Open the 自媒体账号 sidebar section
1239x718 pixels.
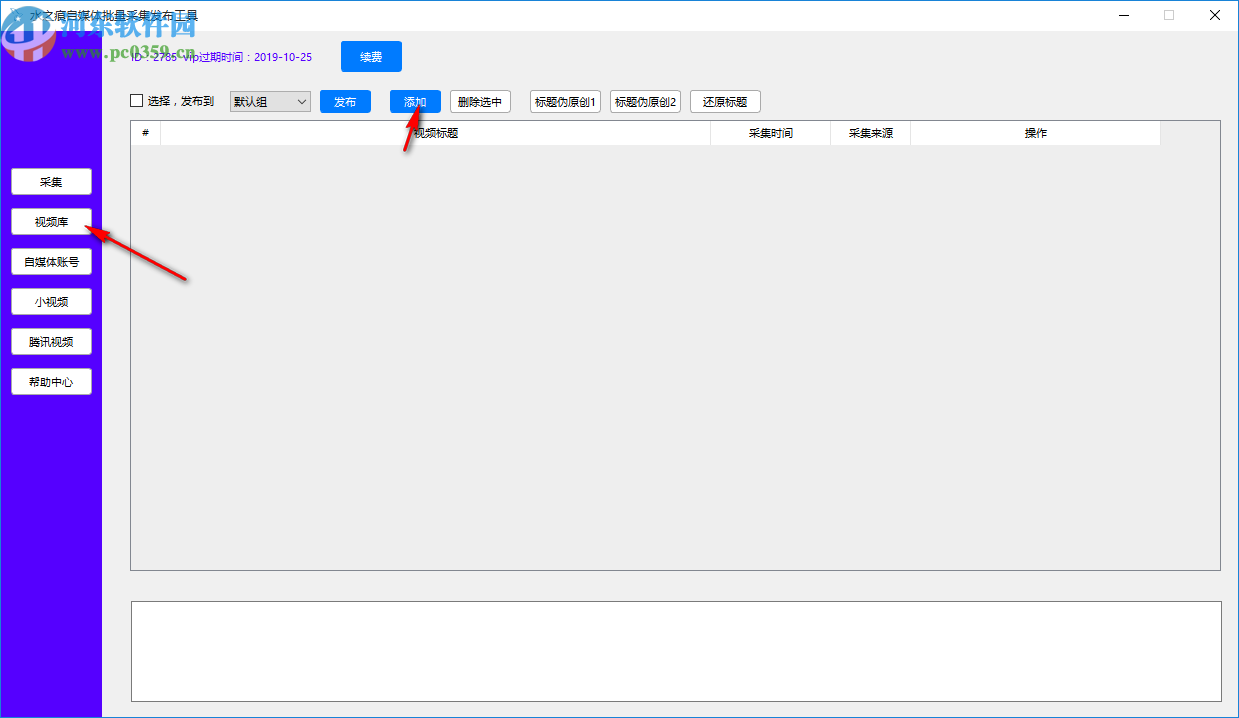coord(51,262)
